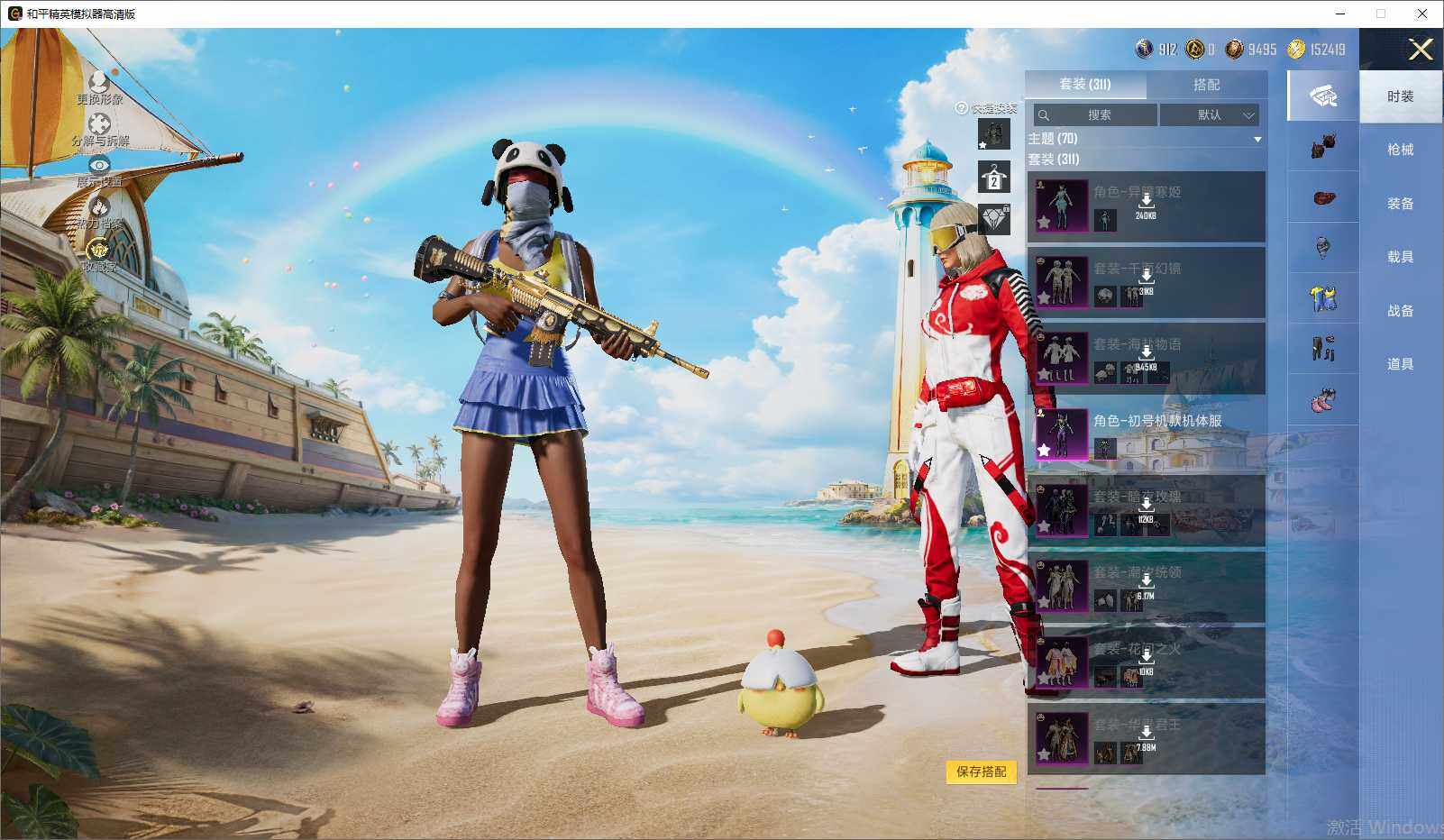
Task: Switch to 套装 (311) tab
Action: [x=1085, y=84]
